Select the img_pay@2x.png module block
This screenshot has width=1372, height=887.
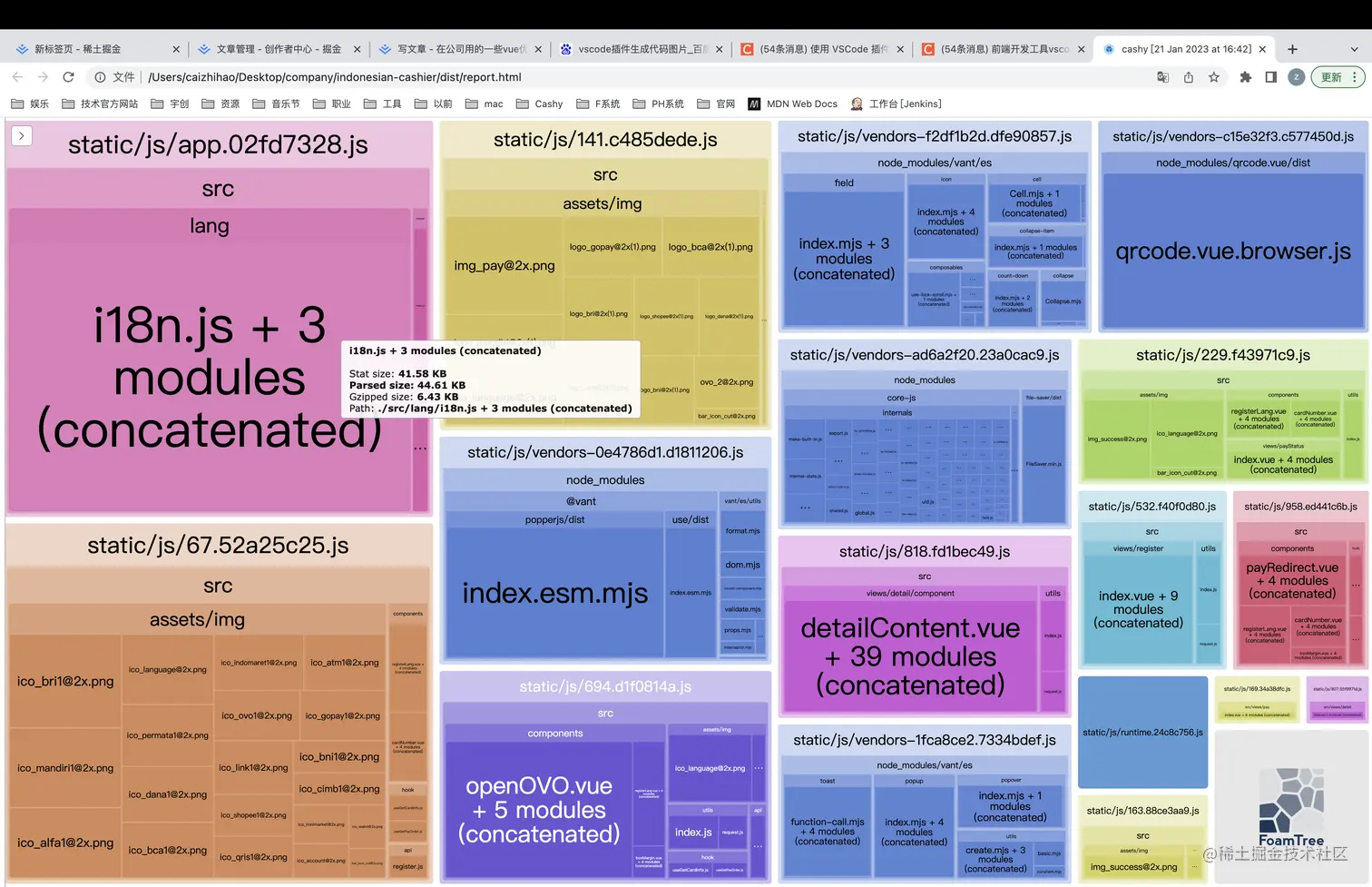coord(505,265)
